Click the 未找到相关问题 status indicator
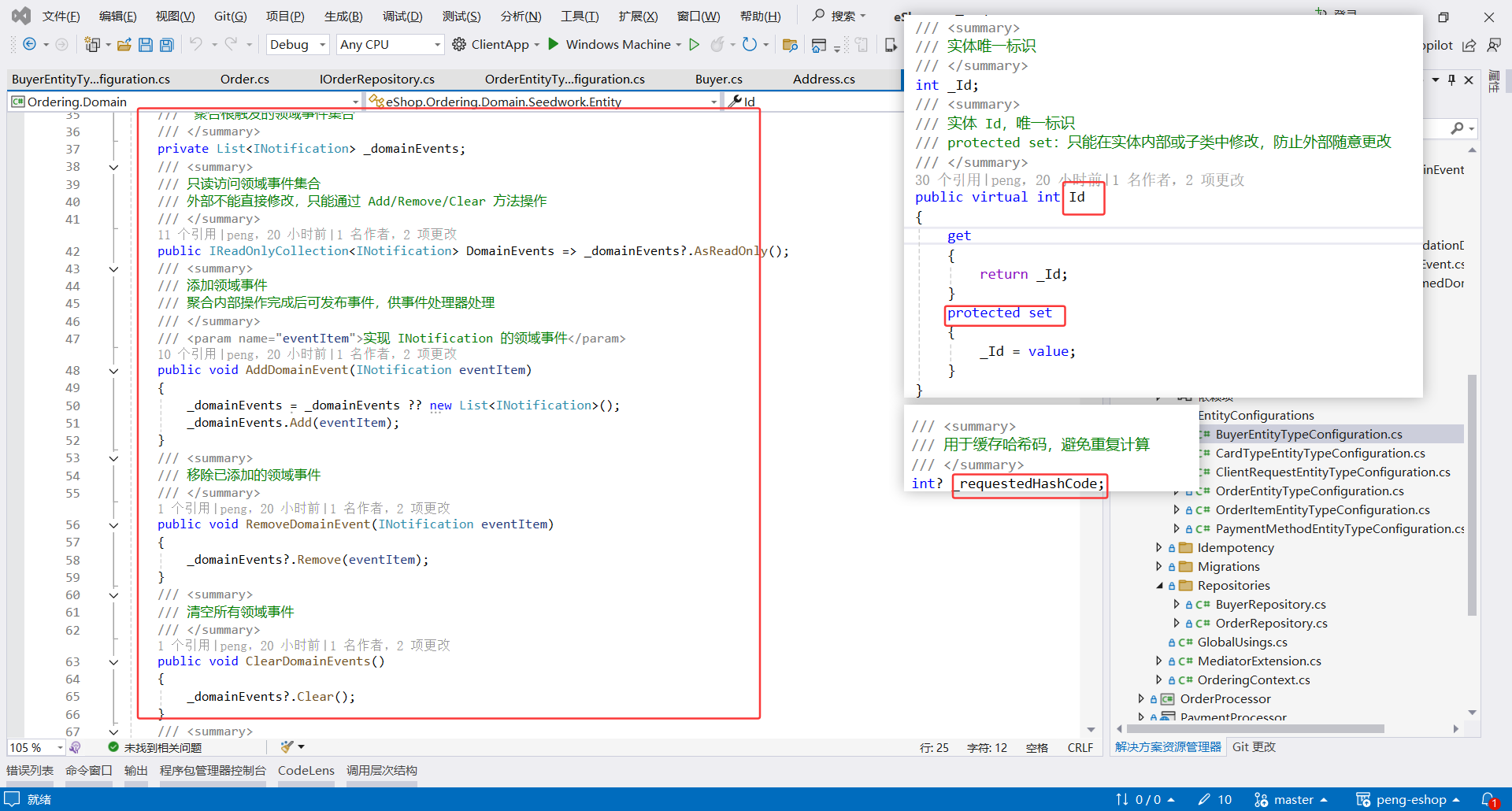This screenshot has width=1512, height=811. 154,747
